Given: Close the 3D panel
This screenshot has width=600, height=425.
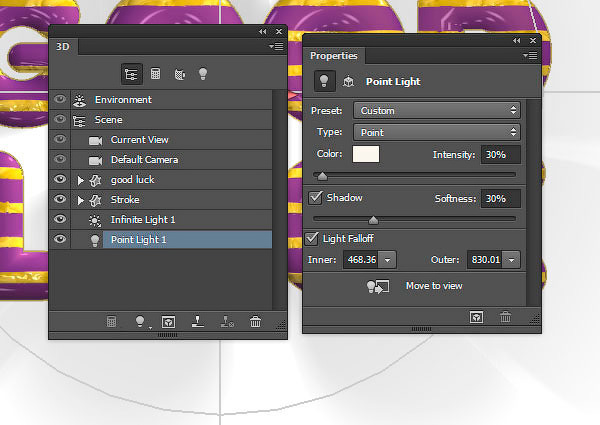Looking at the screenshot, I should click(279, 32).
